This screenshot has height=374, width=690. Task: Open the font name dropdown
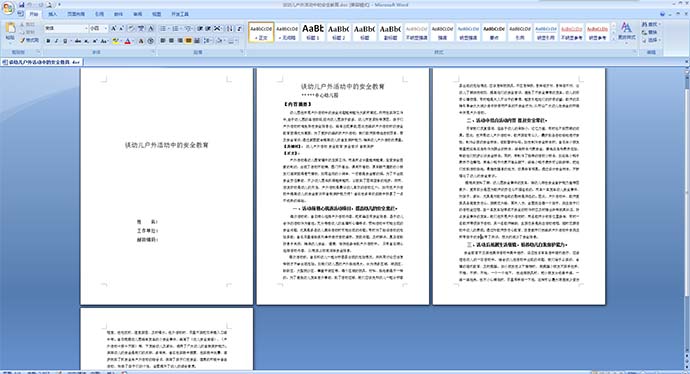pyautogui.click(x=86, y=29)
